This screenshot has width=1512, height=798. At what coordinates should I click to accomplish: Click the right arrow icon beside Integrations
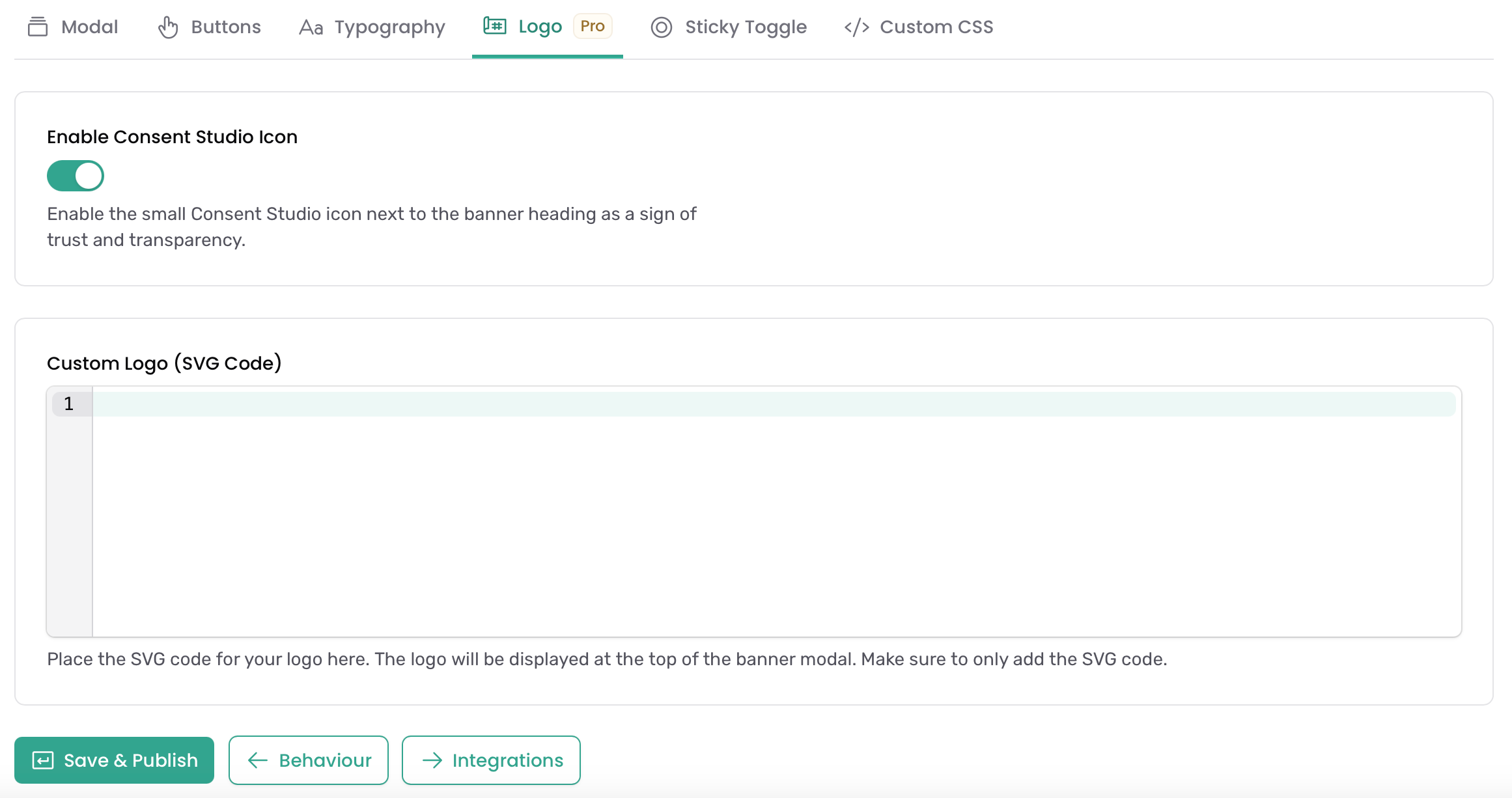[432, 760]
